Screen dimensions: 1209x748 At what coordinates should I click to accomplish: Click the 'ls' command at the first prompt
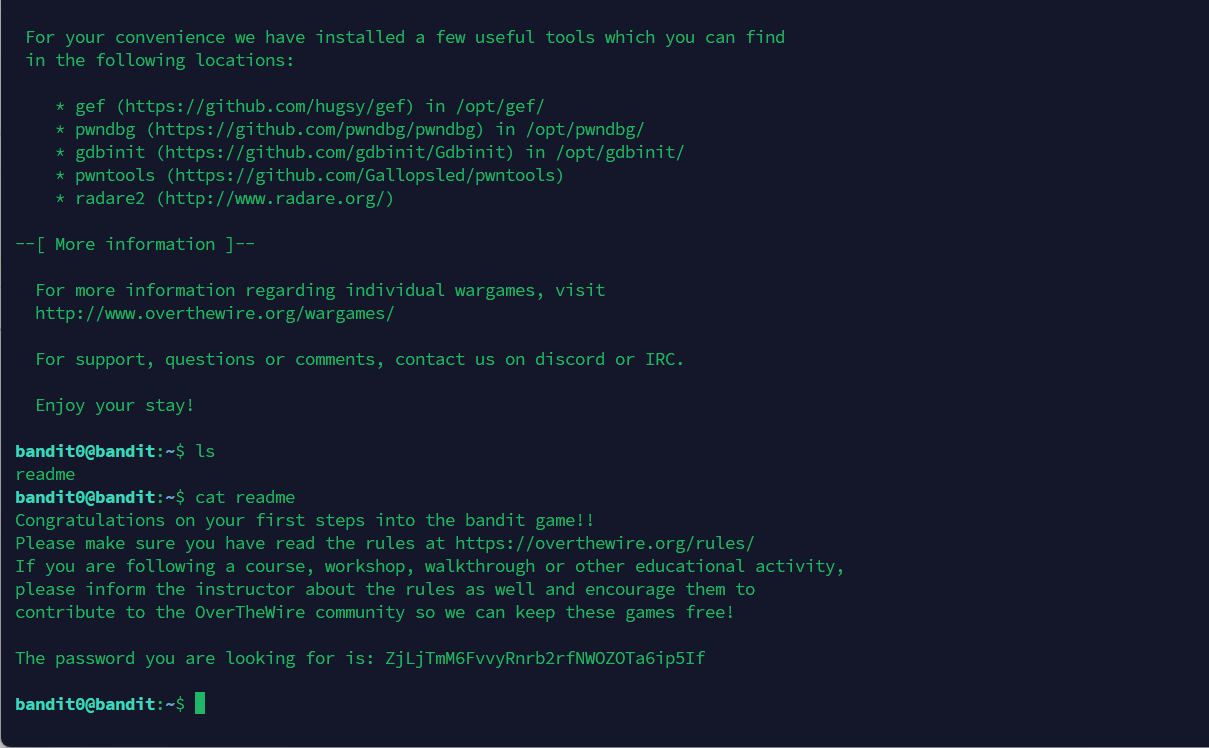coord(205,451)
